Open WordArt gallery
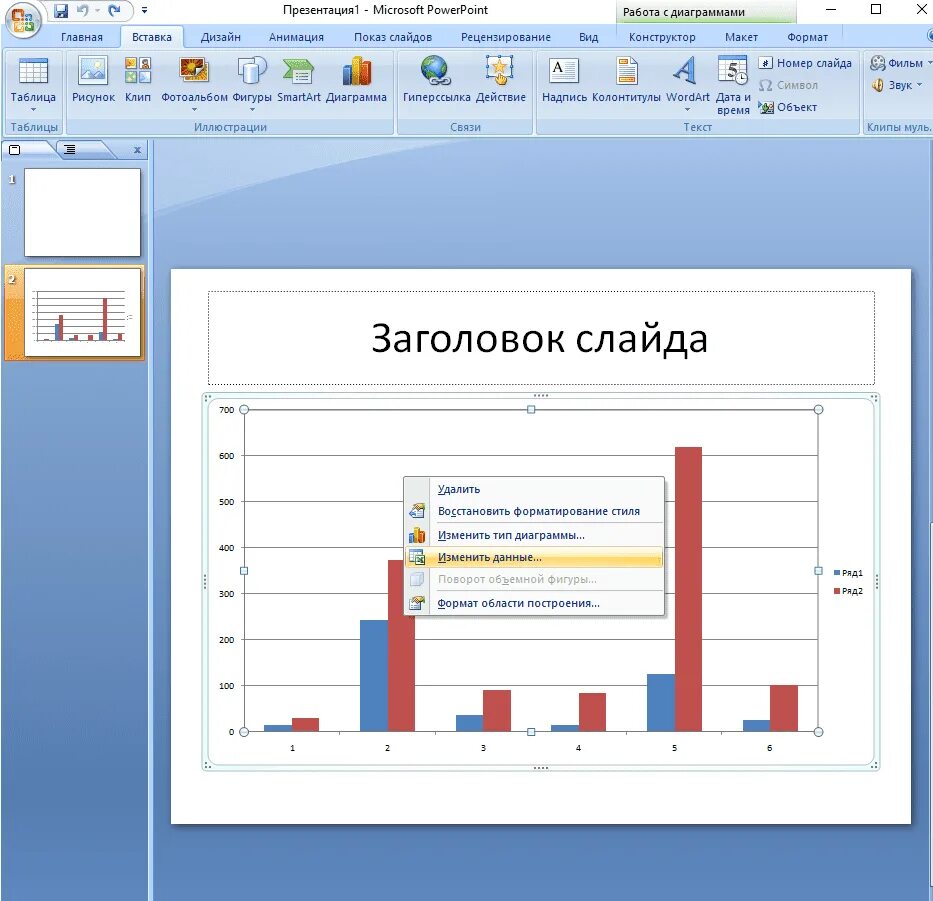Viewport: 933px width, 901px height. point(687,83)
